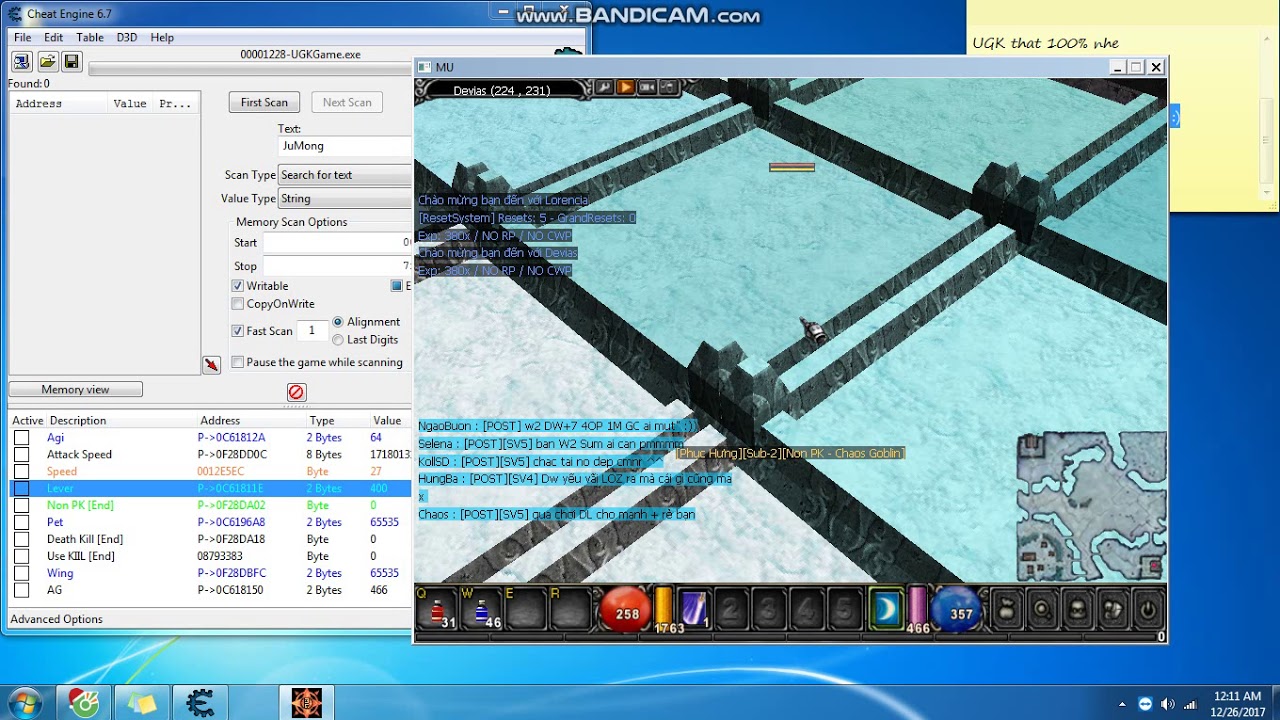Click the camera icon in MU toolbar
The image size is (1280, 720).
[x=647, y=88]
